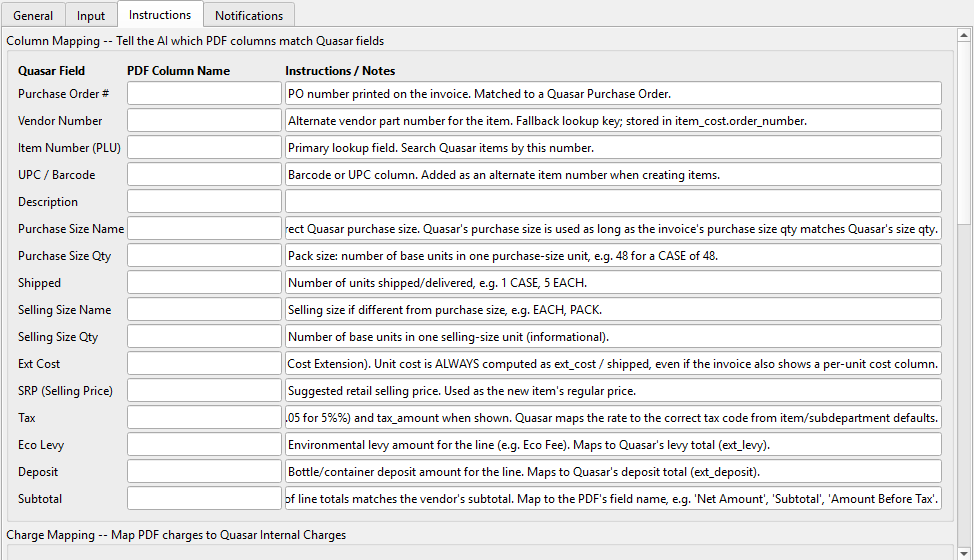
Task: Click the Deposit PDF column field
Action: click(204, 472)
